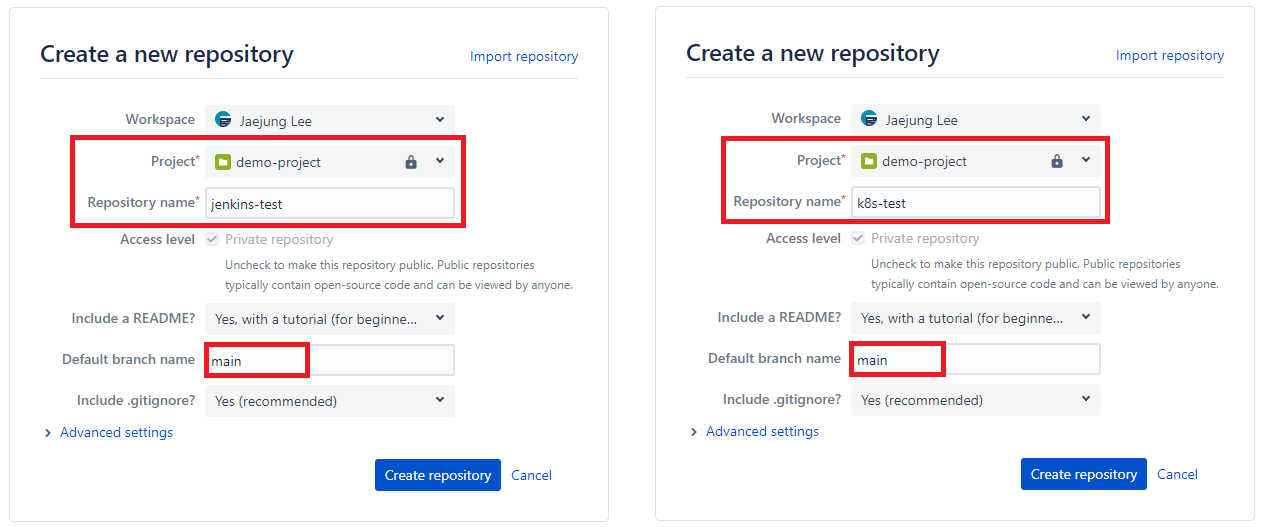Open Include a README dropdown in the jenkins-test form
The image size is (1261, 527).
(330, 319)
